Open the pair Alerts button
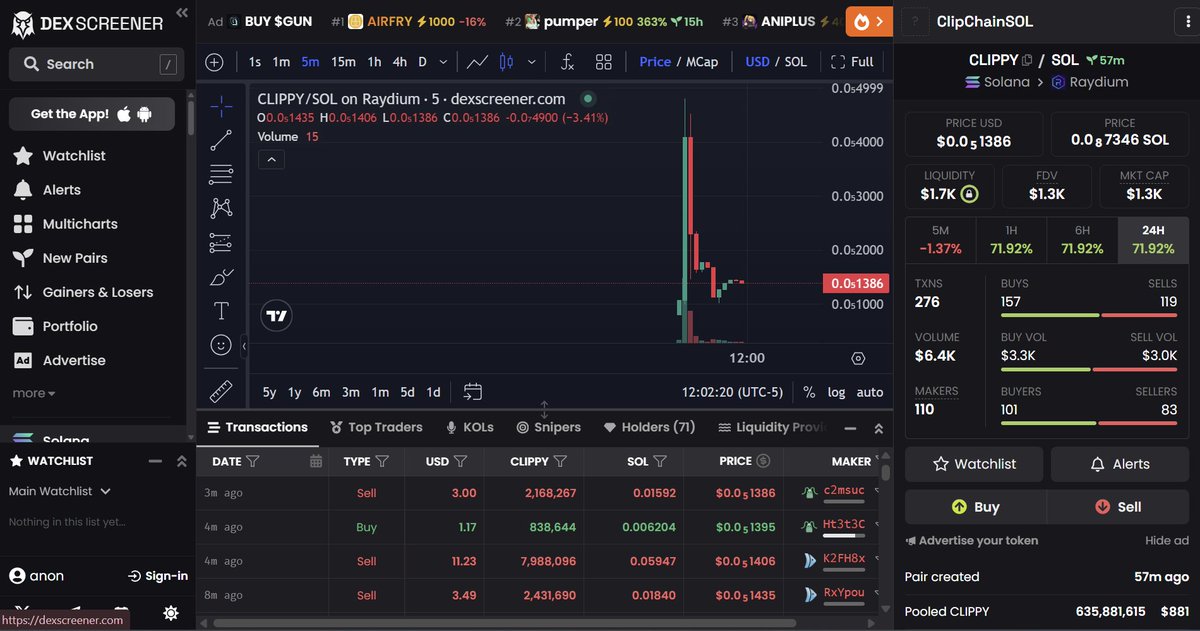 pos(1119,464)
